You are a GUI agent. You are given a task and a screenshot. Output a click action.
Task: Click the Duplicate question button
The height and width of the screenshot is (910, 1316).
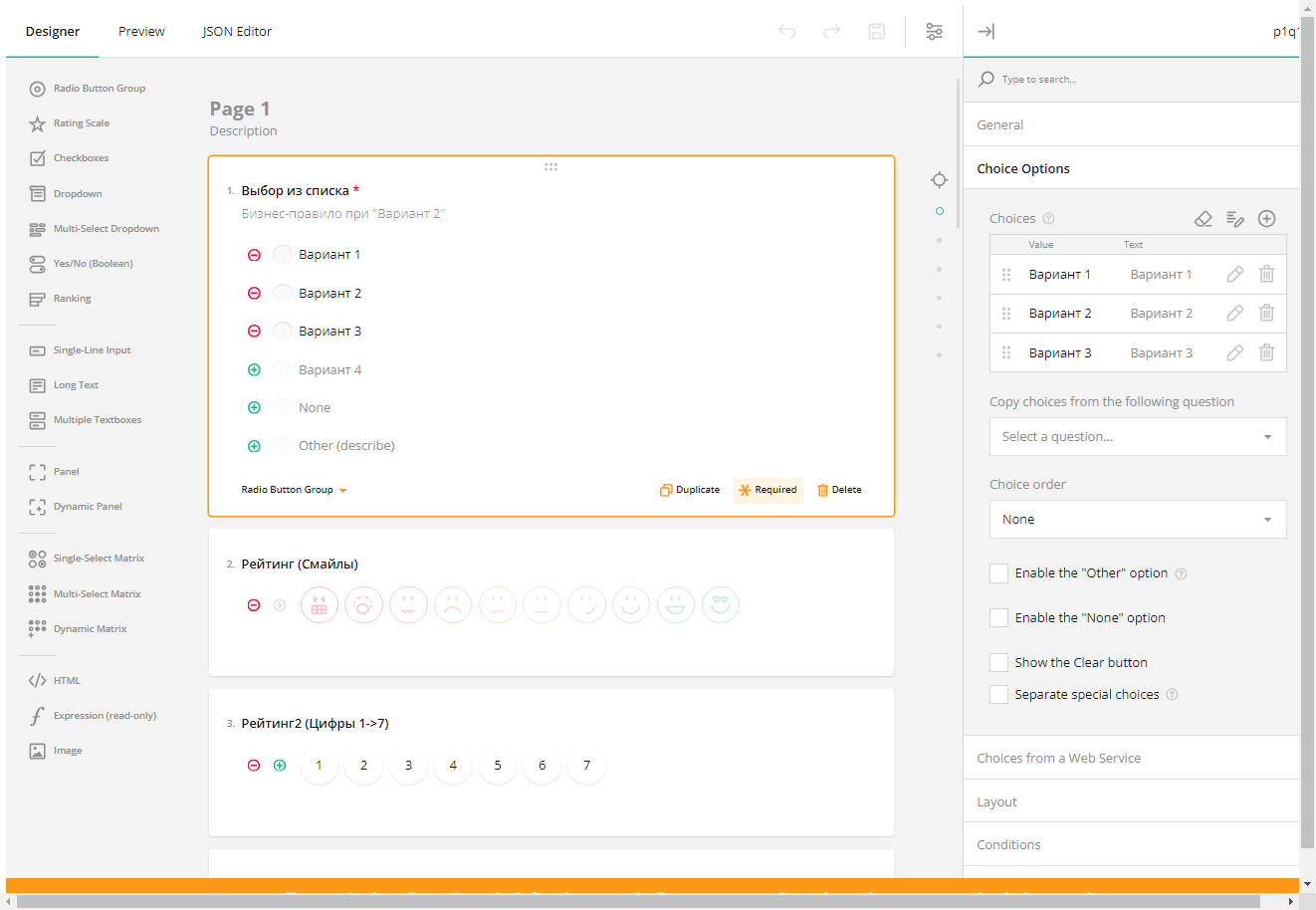pos(690,490)
